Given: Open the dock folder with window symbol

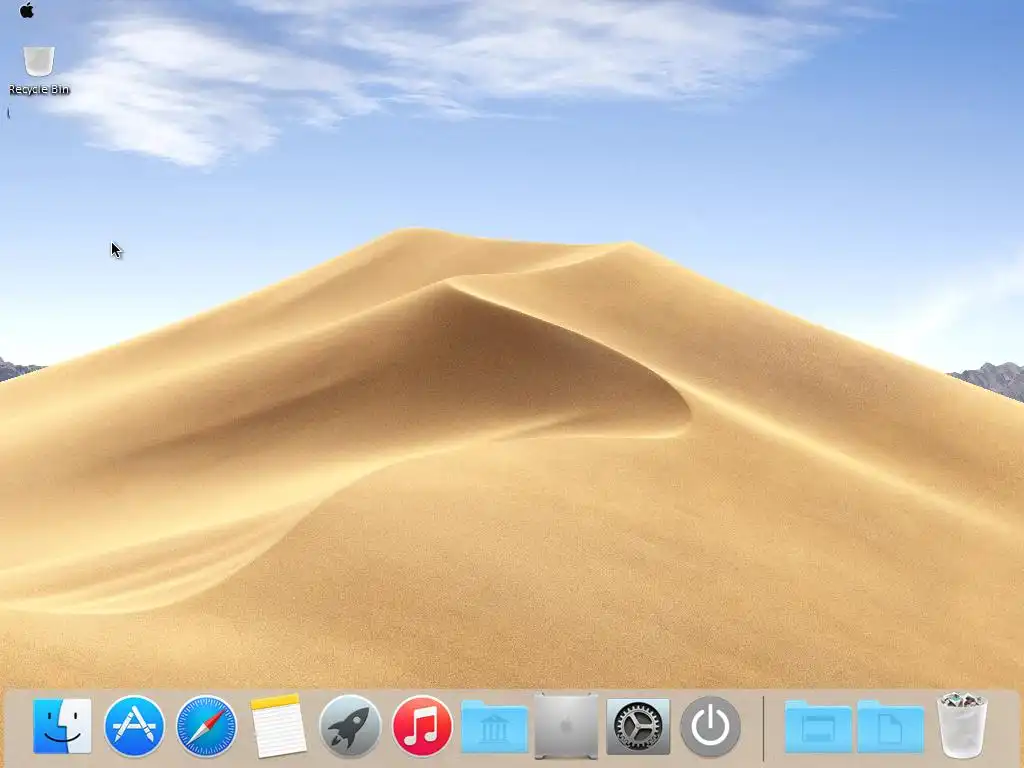Looking at the screenshot, I should [x=818, y=728].
